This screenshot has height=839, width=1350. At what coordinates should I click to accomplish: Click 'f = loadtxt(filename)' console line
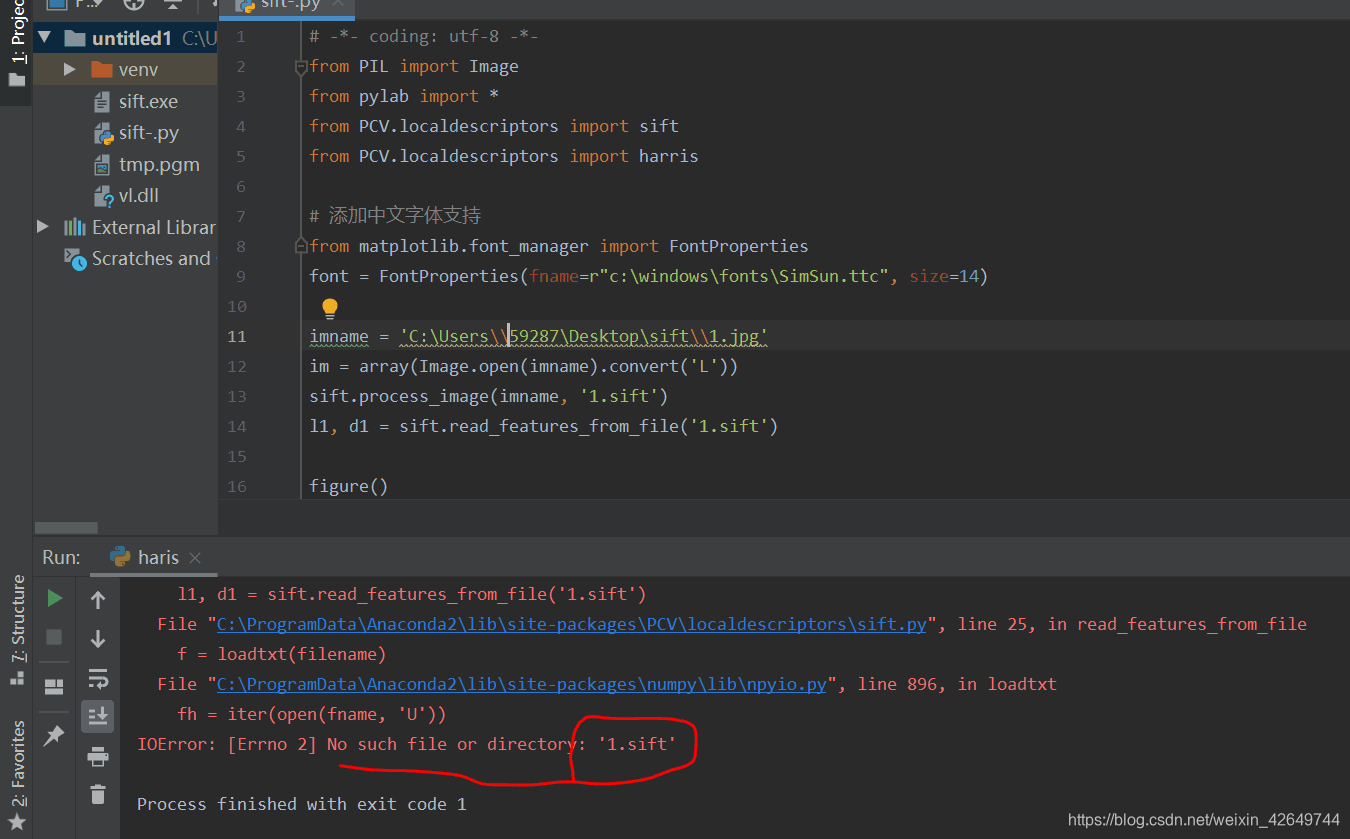(x=282, y=654)
